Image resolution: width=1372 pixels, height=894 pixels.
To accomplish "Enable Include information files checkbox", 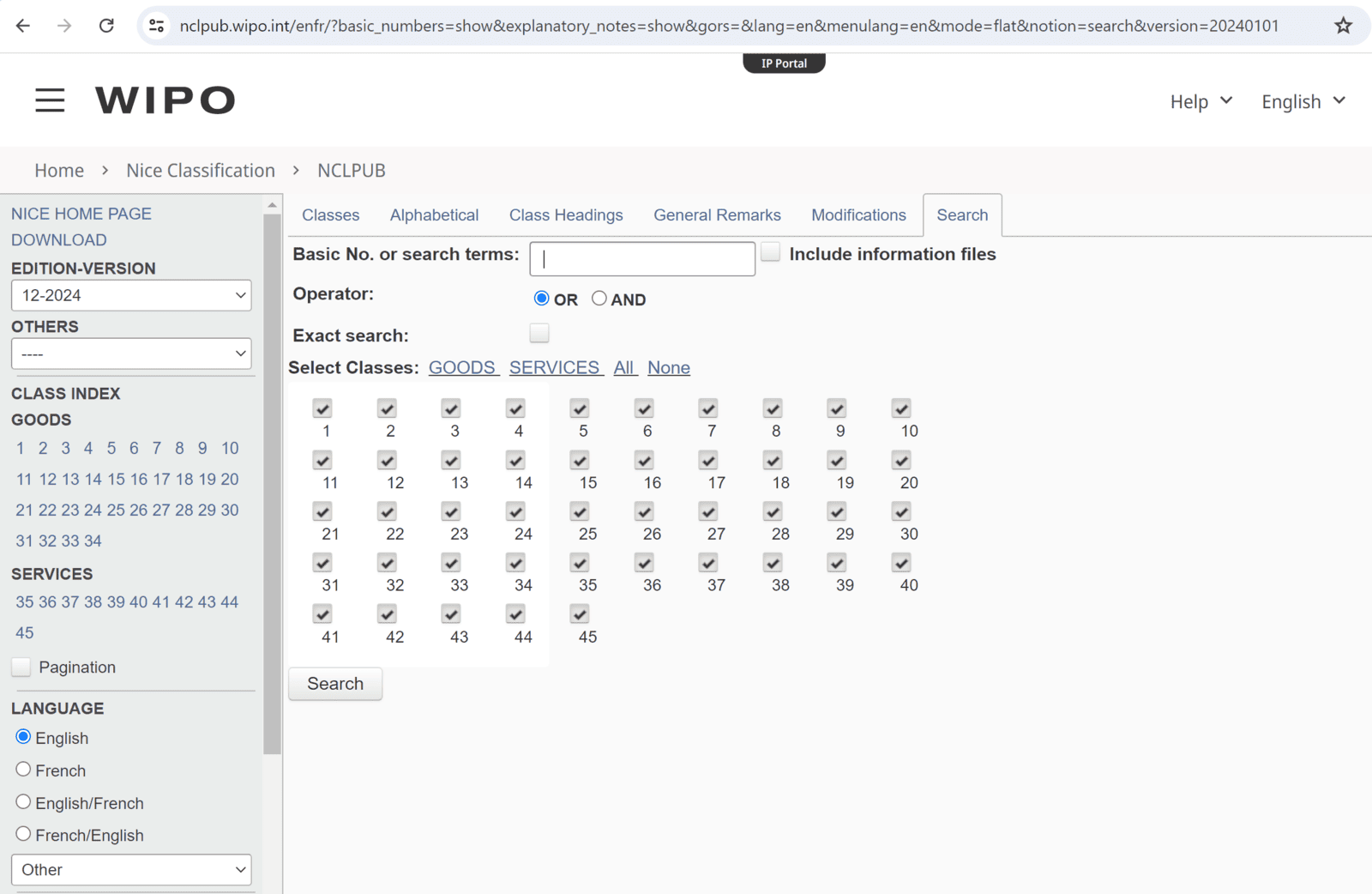I will [771, 252].
